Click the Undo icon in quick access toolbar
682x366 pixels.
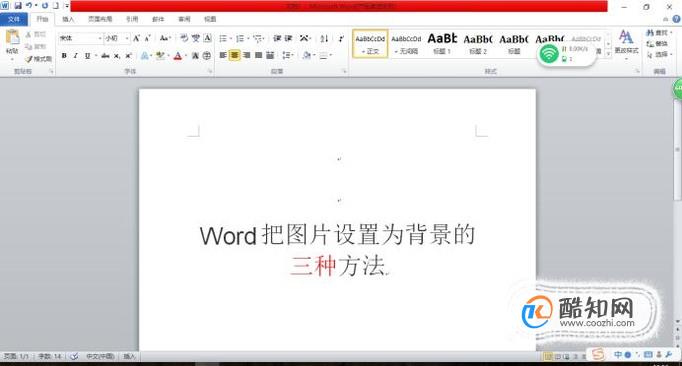29,6
